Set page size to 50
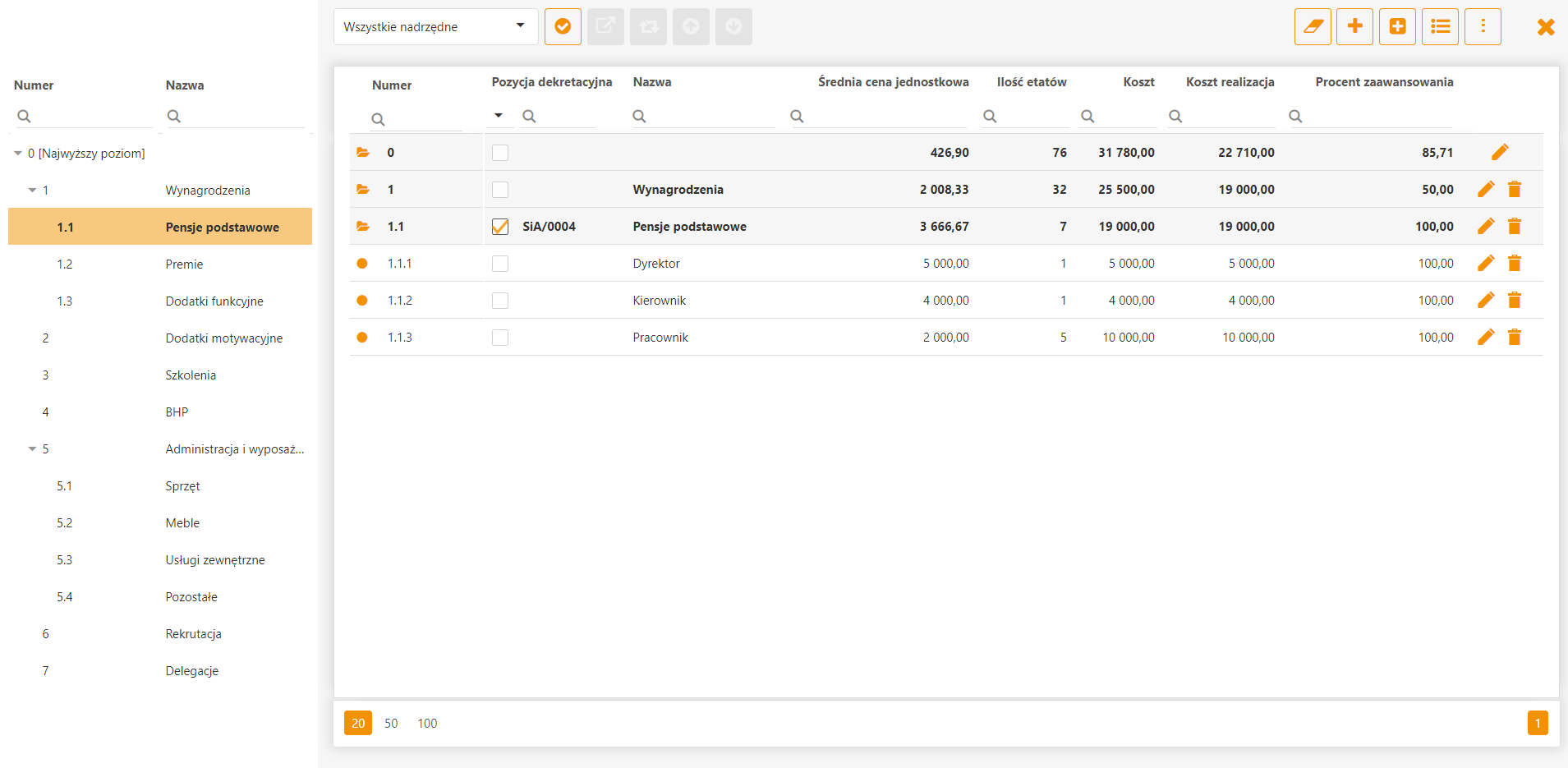1568x768 pixels. click(391, 724)
